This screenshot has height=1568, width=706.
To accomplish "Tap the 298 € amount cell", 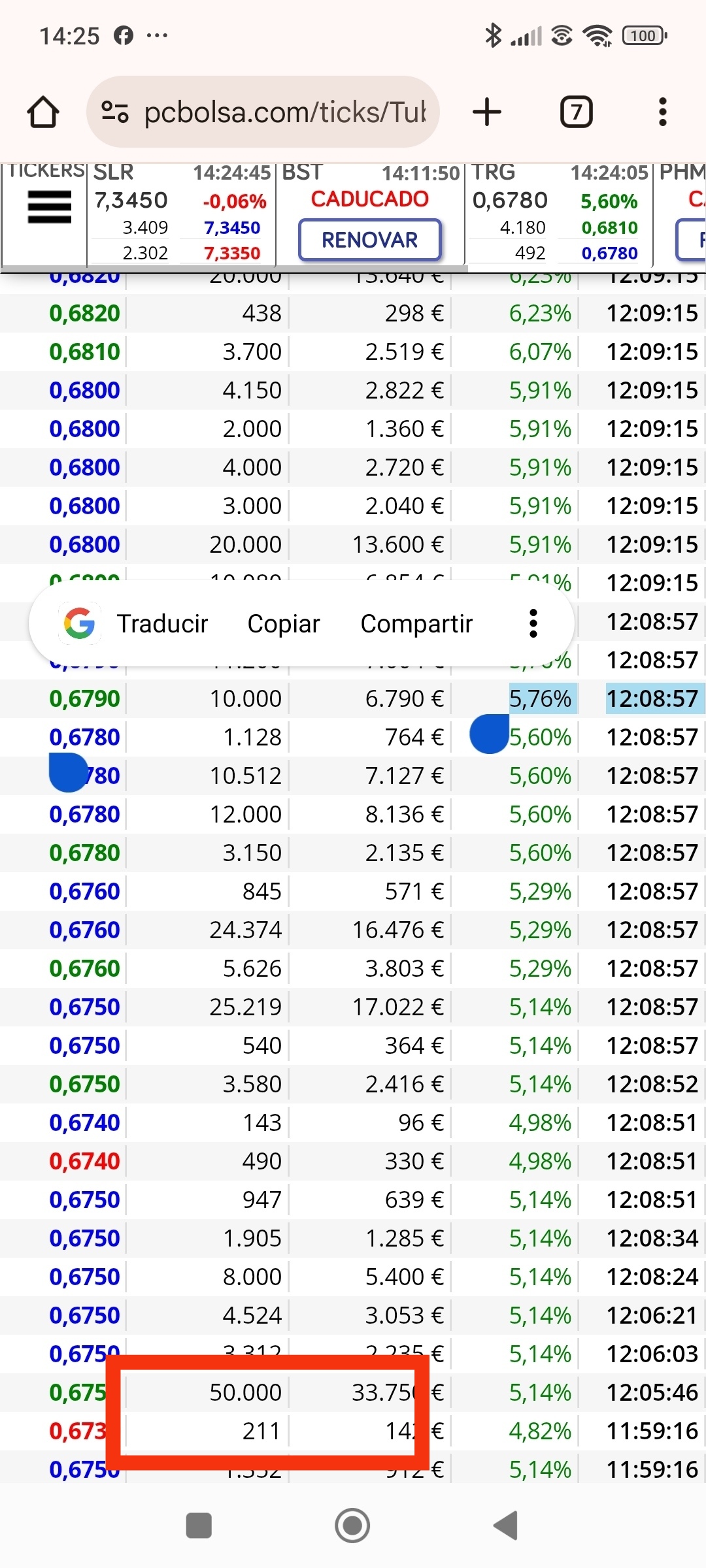I will point(414,313).
